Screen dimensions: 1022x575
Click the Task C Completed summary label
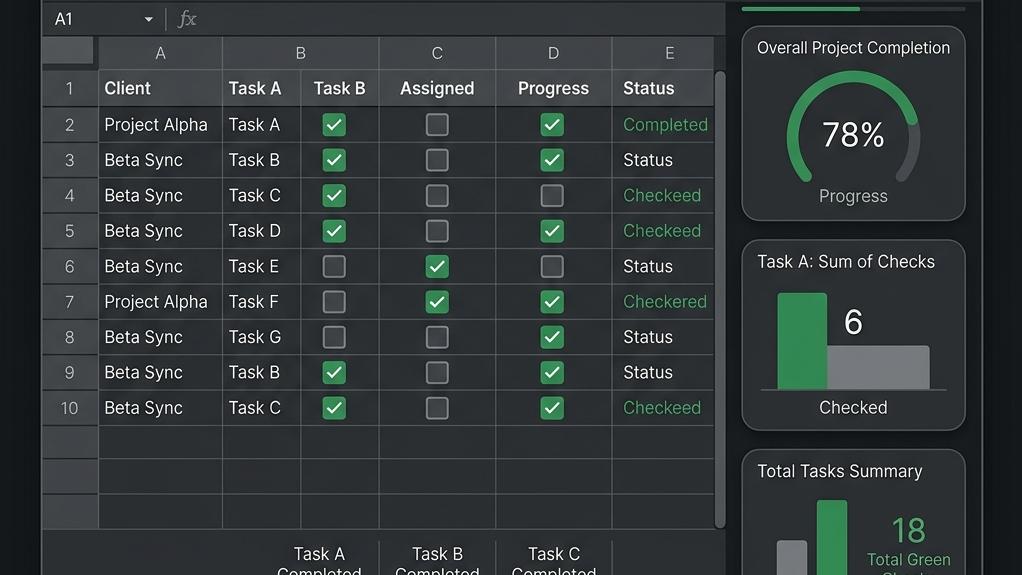pos(553,562)
